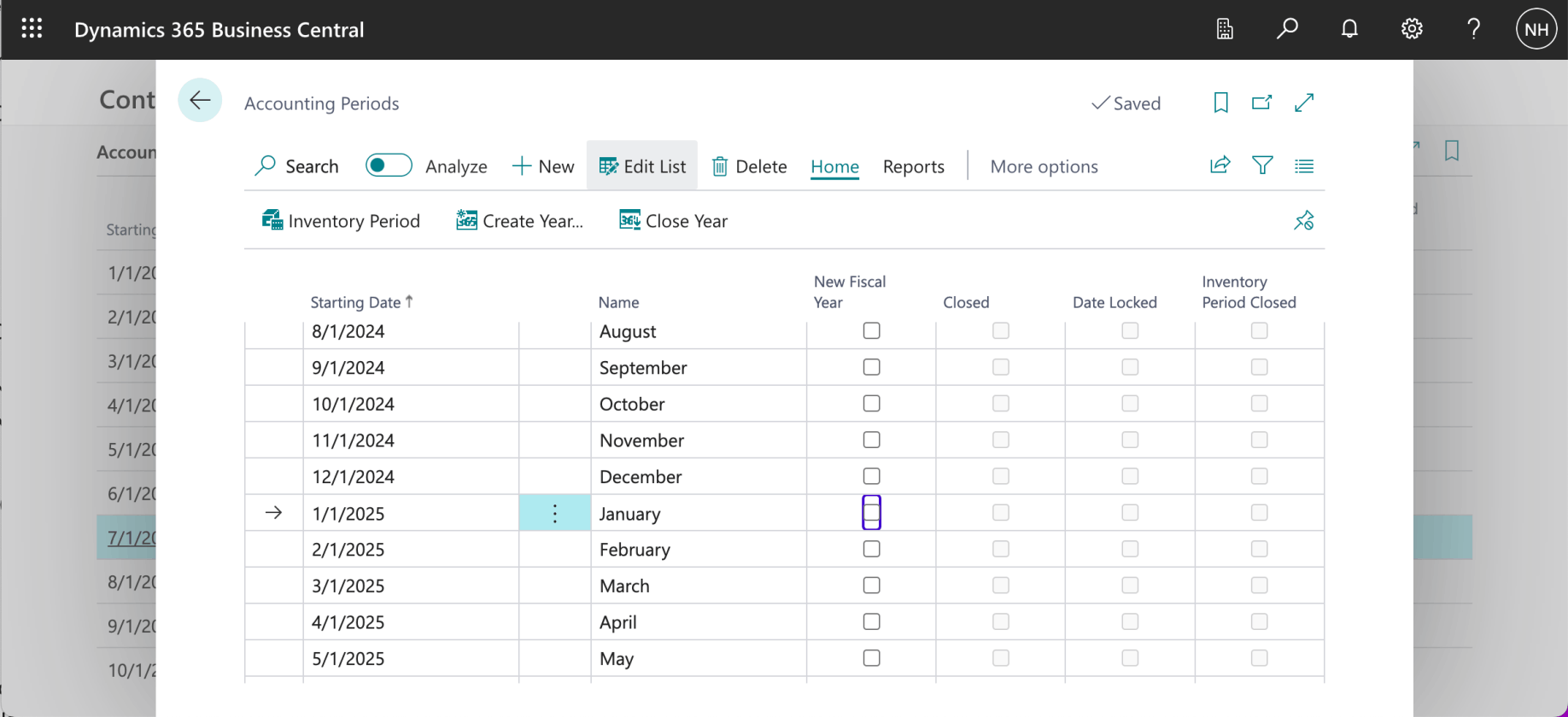Check New Fiscal Year for March
The height and width of the screenshot is (717, 1568).
871,586
